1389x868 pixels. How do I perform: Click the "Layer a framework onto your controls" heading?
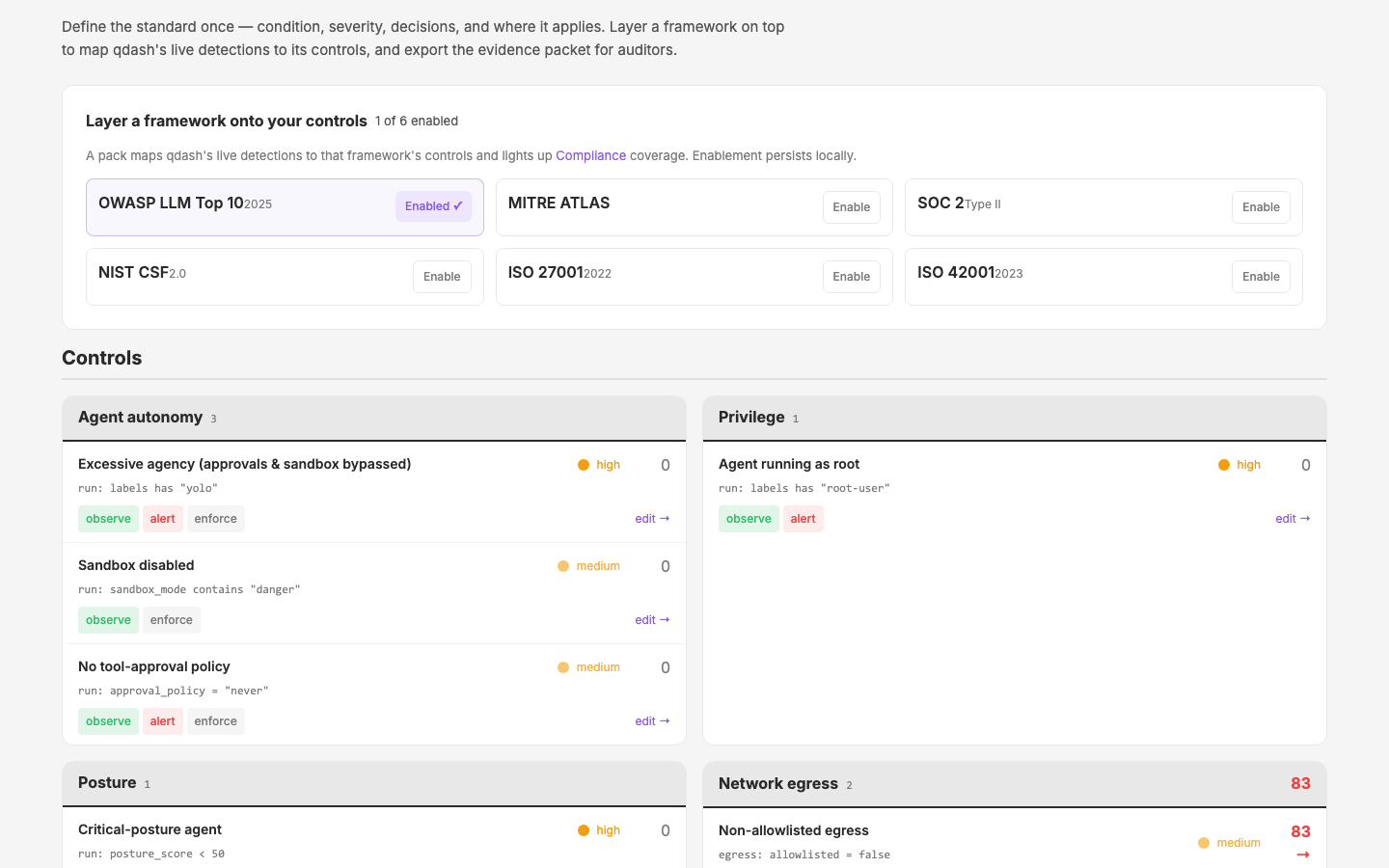point(227,121)
